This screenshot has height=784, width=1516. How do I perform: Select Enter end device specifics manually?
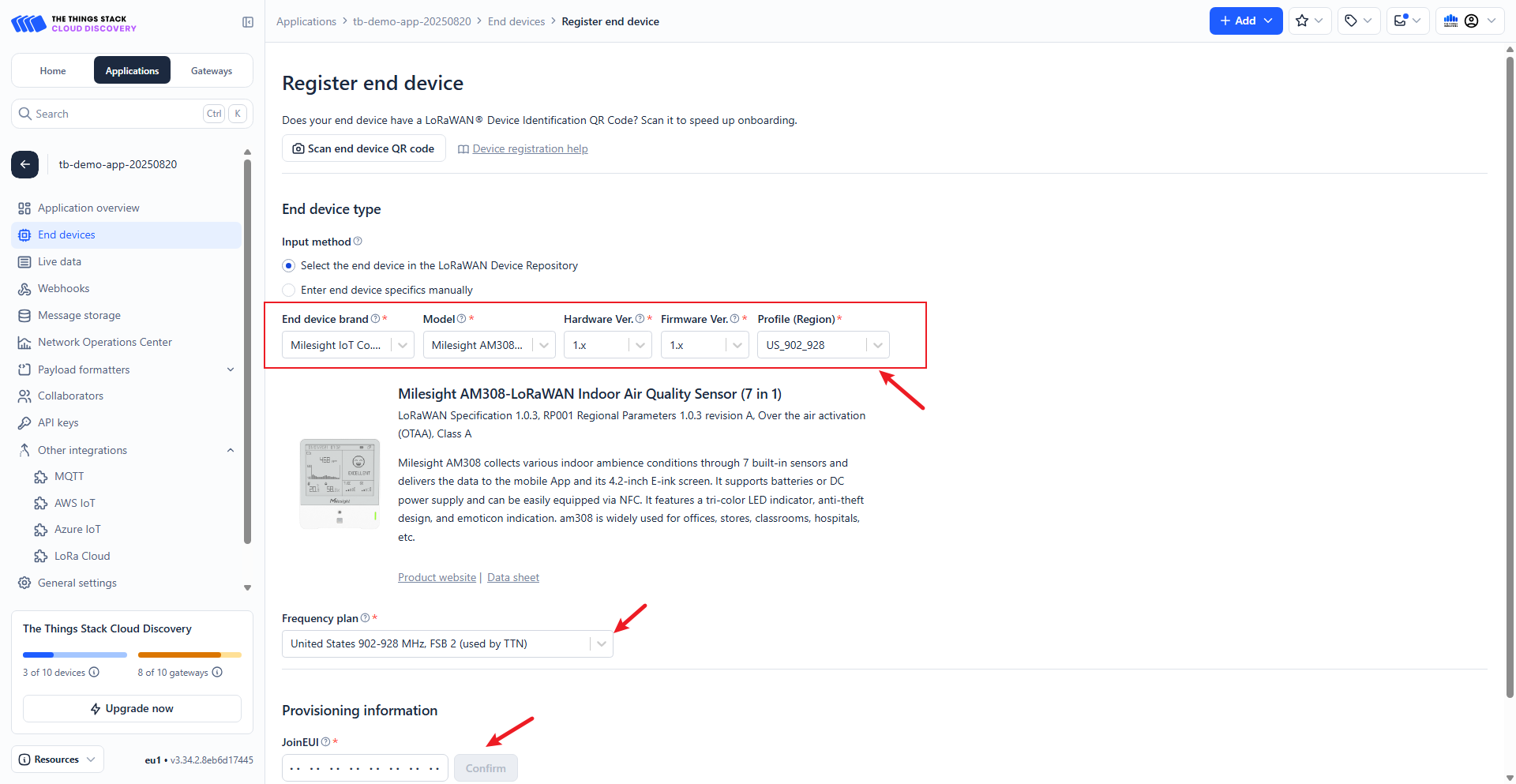click(x=289, y=291)
